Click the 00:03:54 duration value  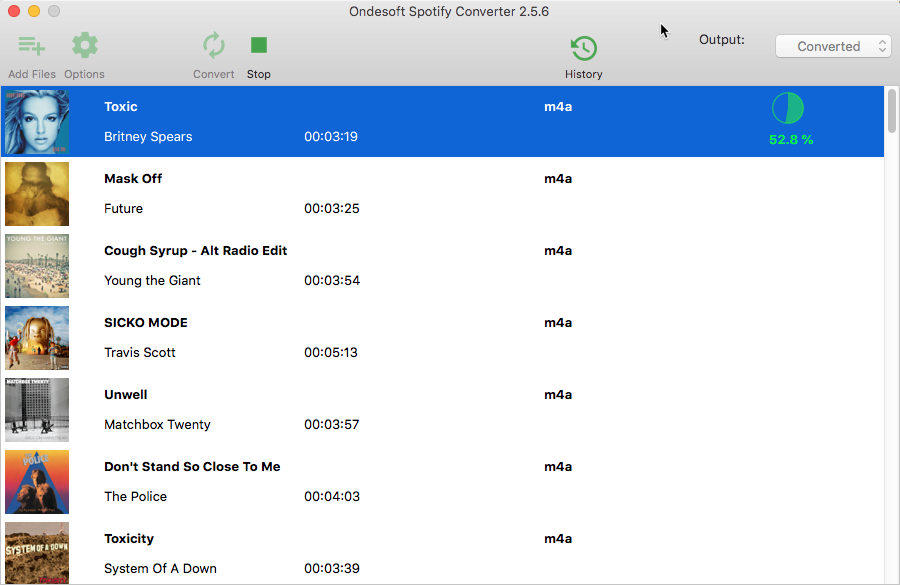pyautogui.click(x=332, y=281)
